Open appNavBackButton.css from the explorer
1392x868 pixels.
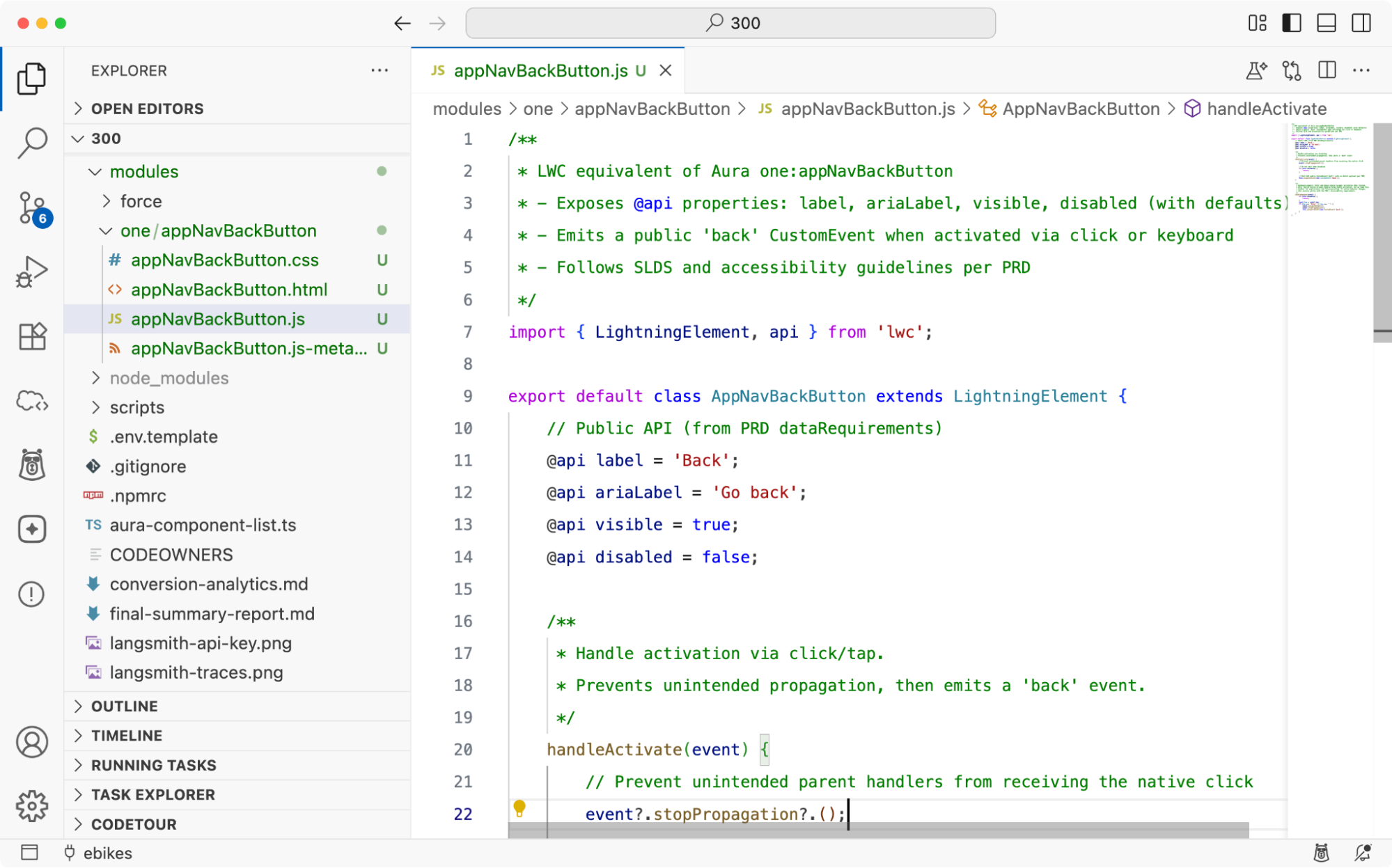[x=226, y=260]
